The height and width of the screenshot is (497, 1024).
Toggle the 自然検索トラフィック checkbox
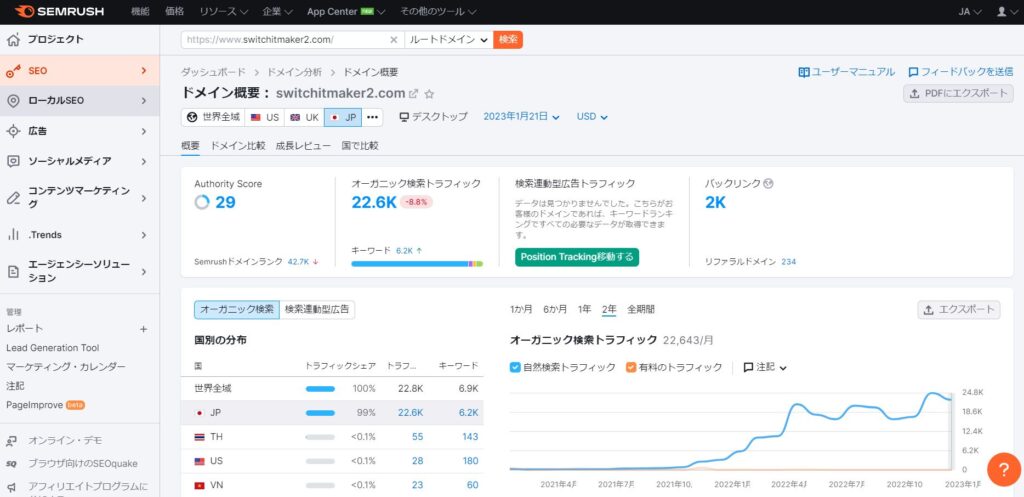pos(515,368)
